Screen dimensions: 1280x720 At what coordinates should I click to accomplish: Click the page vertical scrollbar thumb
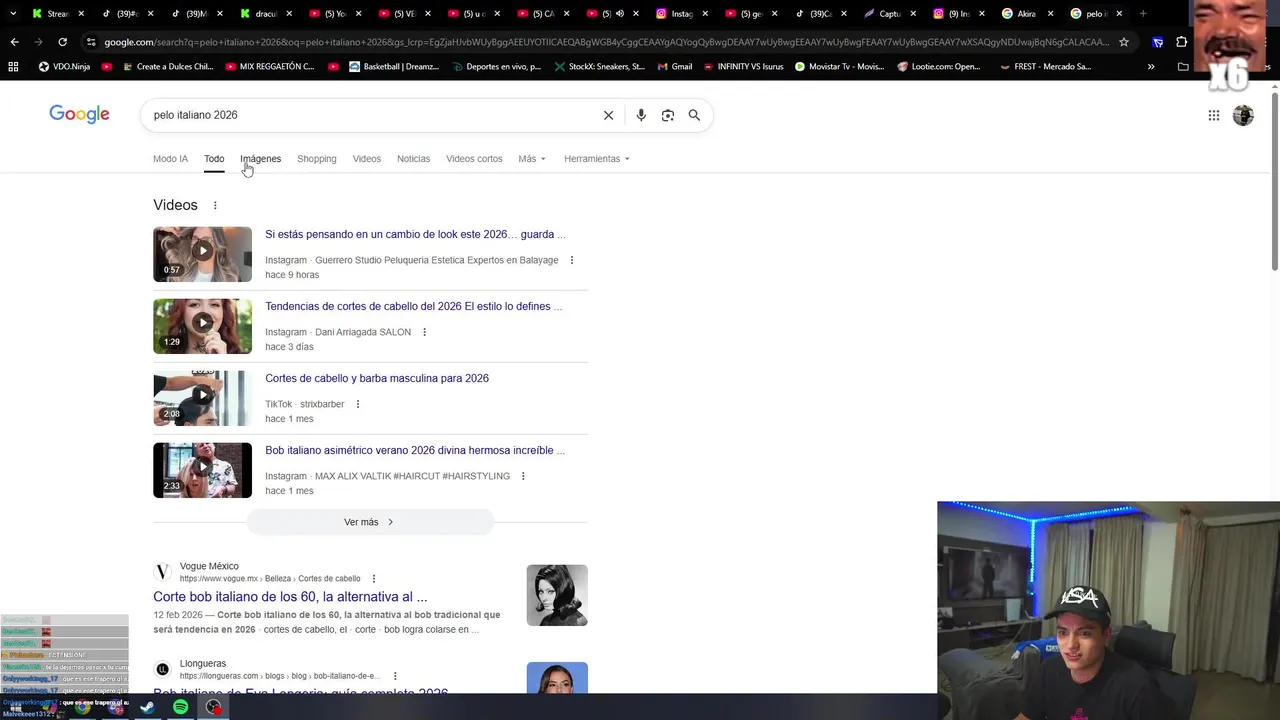1274,180
